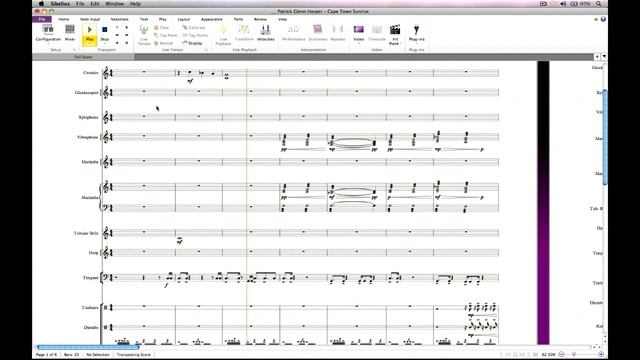Switch to the View ribbon tab
The height and width of the screenshot is (360, 640).
pos(282,19)
